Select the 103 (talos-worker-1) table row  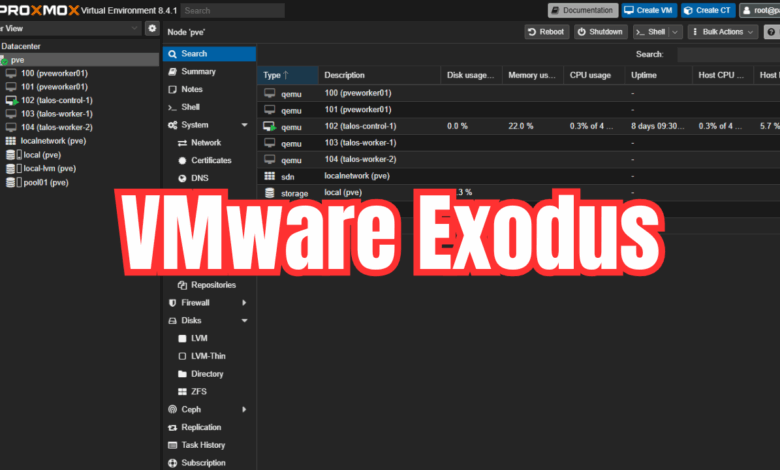coord(518,143)
